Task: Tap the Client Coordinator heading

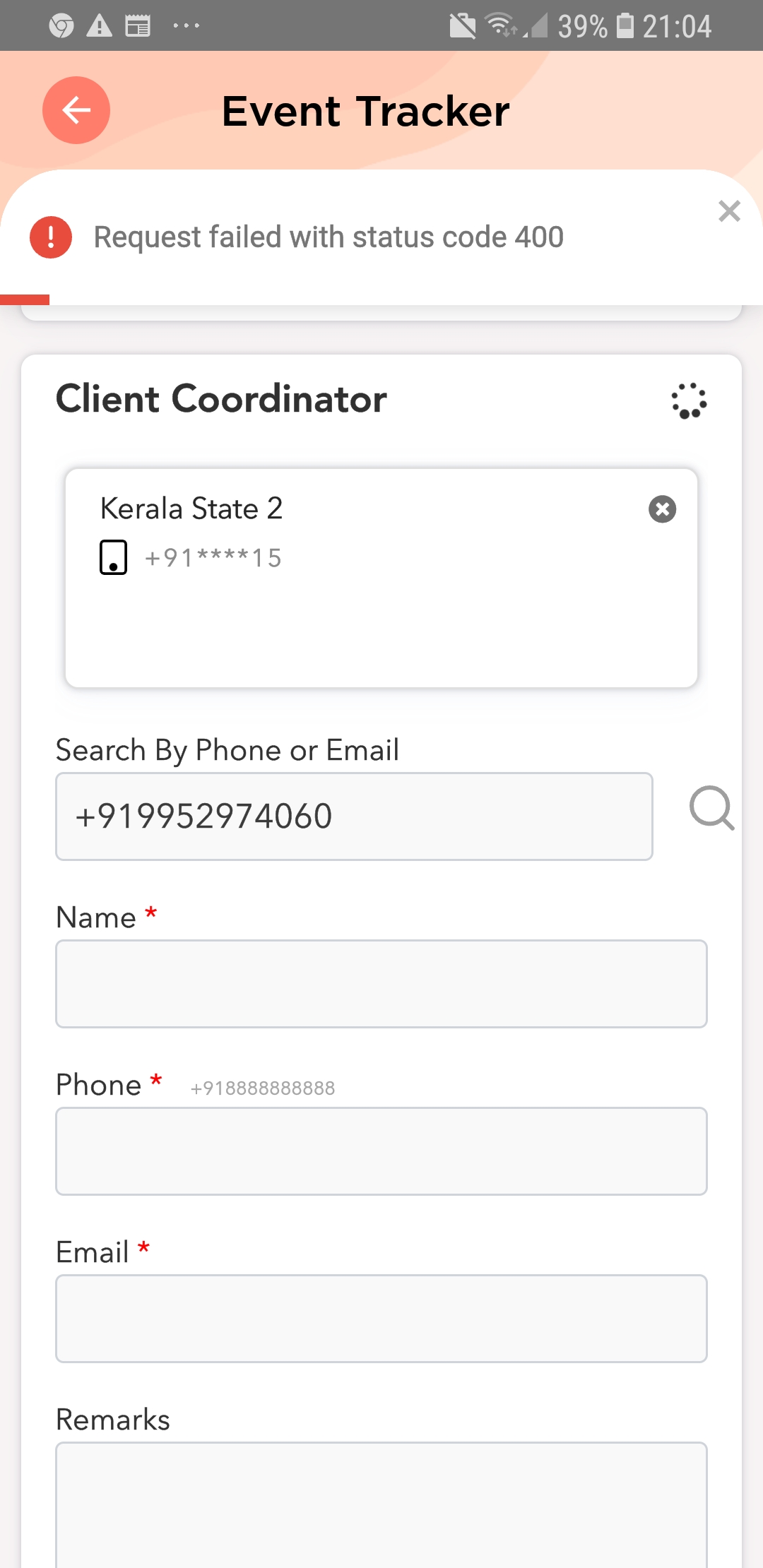Action: point(221,399)
